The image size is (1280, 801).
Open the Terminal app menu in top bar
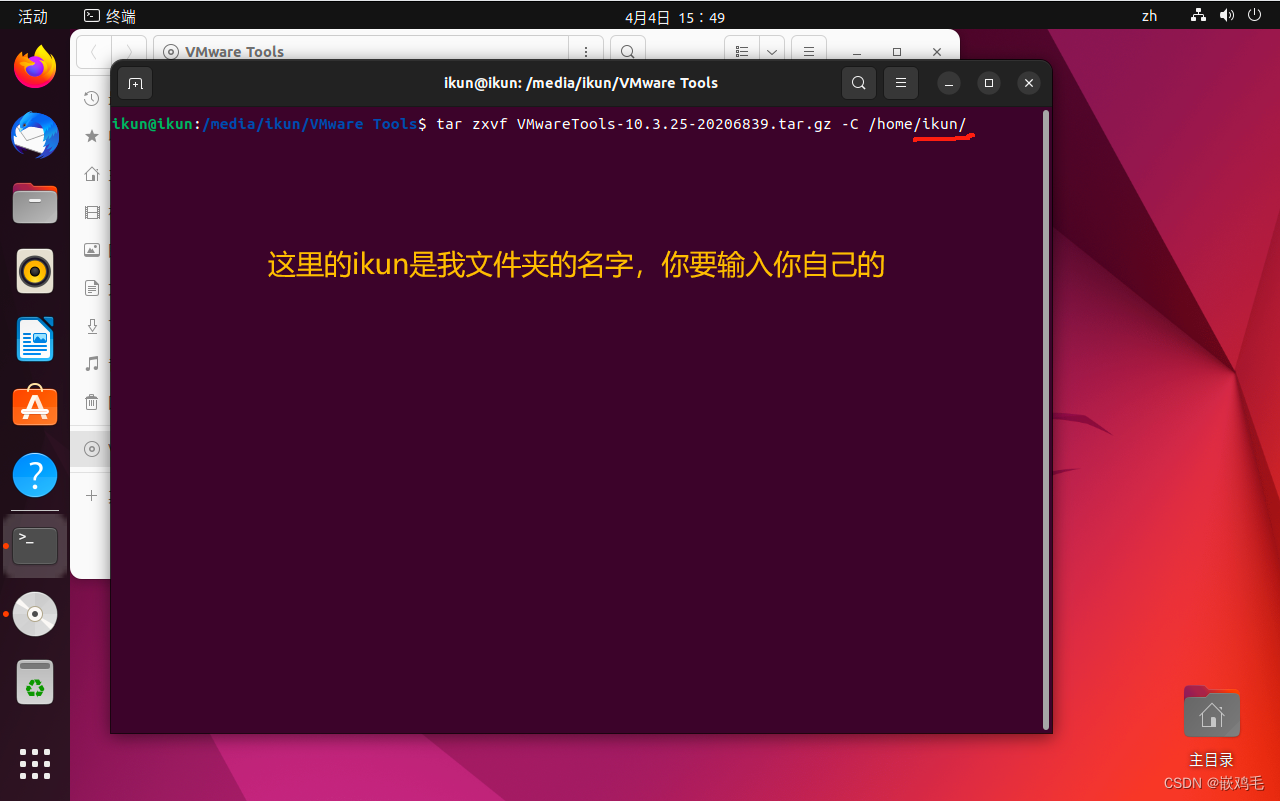(x=110, y=16)
